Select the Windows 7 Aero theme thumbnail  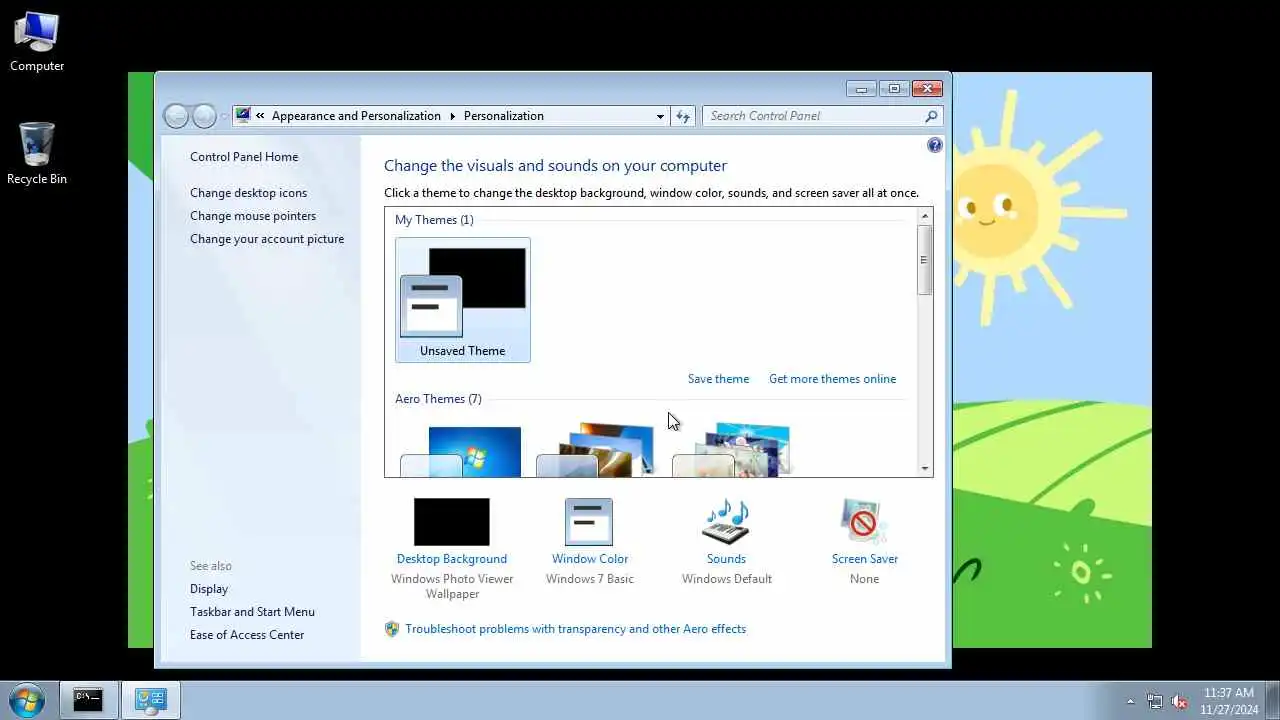tap(461, 452)
